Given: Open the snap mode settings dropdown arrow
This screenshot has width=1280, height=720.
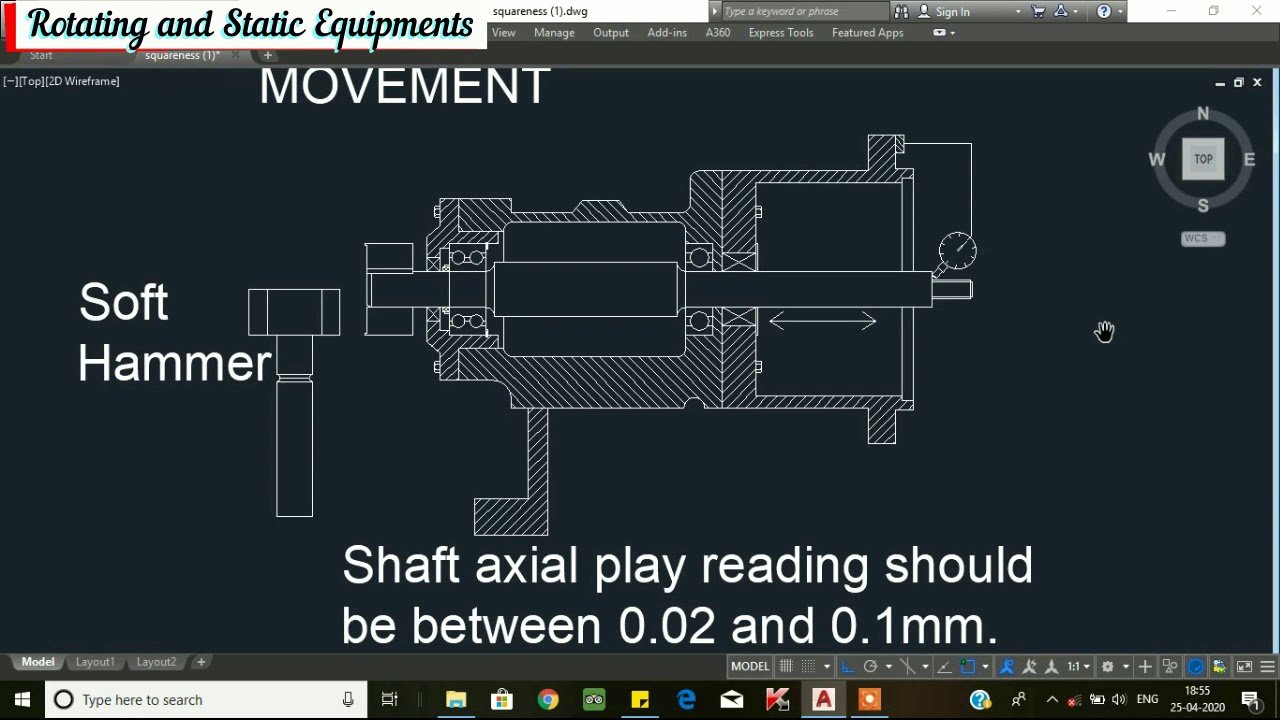Looking at the screenshot, I should coord(827,666).
